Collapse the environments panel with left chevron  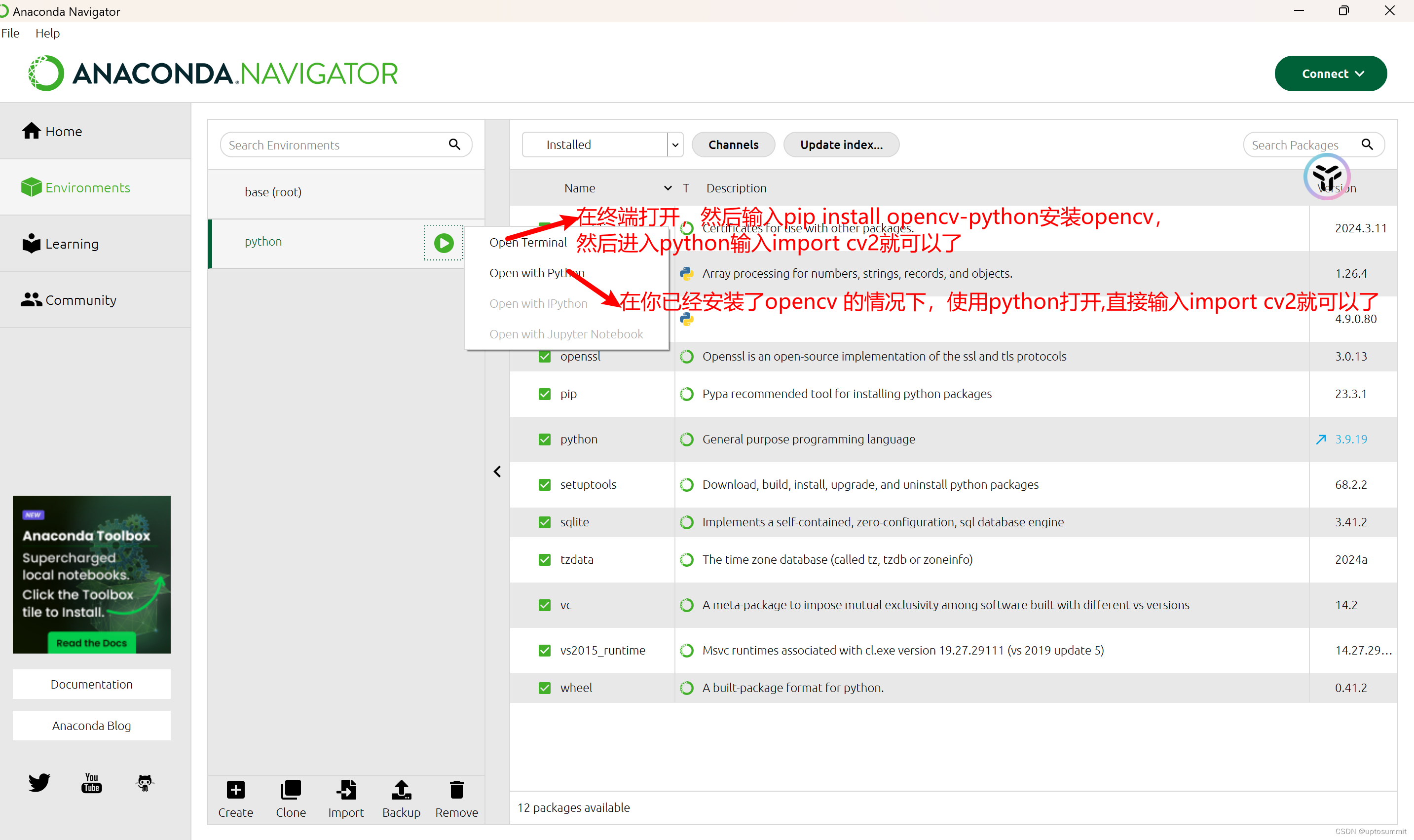[x=497, y=472]
